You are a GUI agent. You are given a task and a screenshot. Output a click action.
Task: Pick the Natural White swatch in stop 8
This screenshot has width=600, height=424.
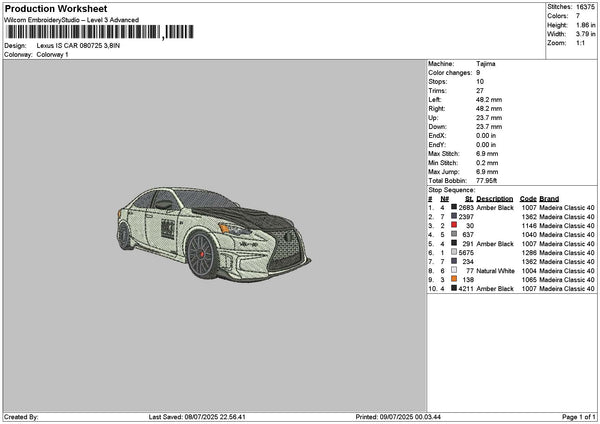pyautogui.click(x=456, y=270)
